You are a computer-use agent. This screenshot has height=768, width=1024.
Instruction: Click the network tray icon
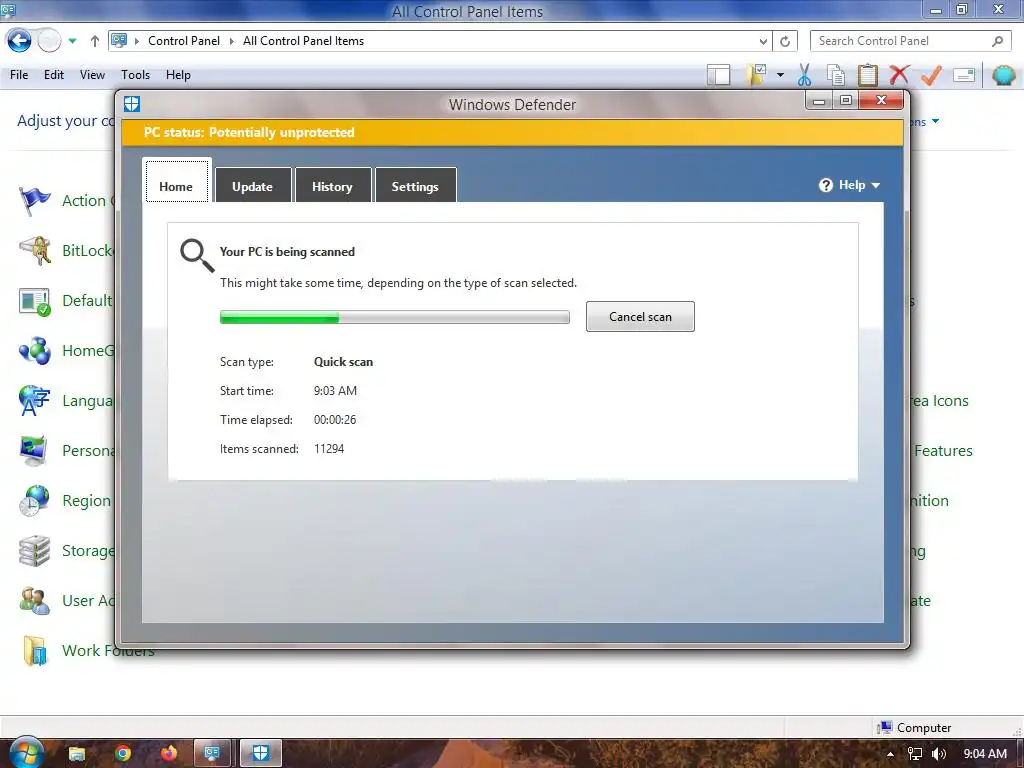915,754
